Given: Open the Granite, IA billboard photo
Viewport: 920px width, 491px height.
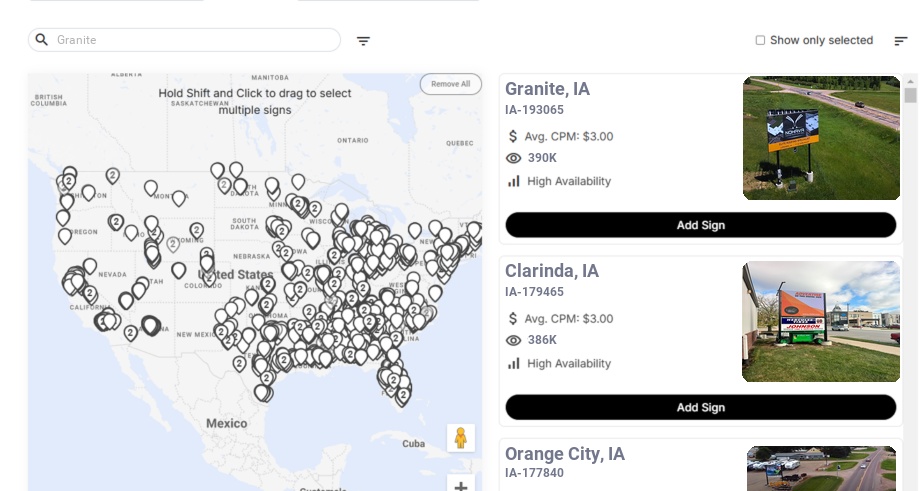Looking at the screenshot, I should [821, 138].
